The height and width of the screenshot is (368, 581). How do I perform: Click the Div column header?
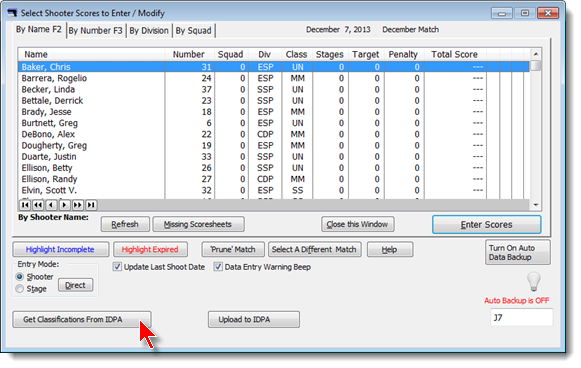click(265, 54)
